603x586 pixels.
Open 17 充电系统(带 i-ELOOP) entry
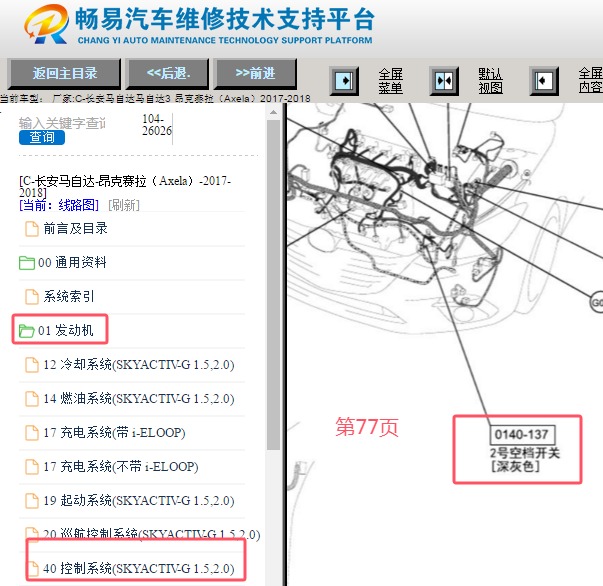coord(114,433)
